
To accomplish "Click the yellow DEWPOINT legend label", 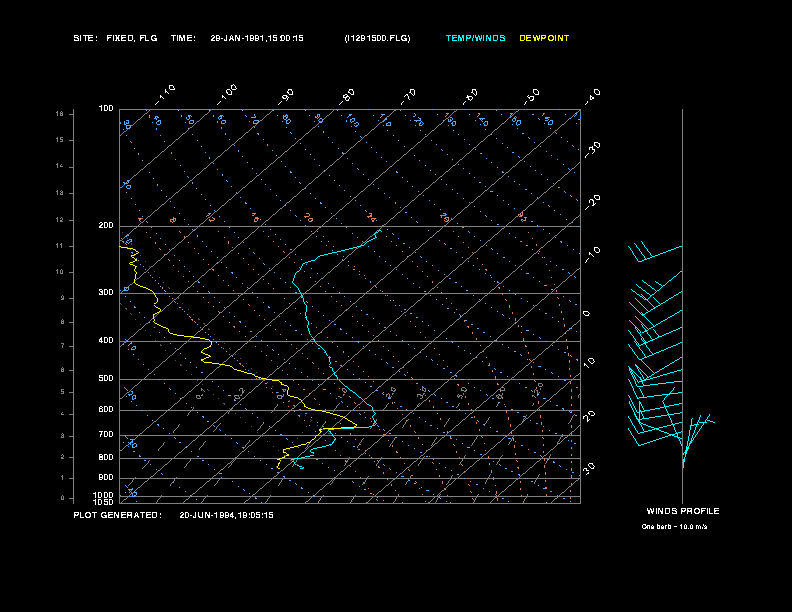I will tap(544, 38).
